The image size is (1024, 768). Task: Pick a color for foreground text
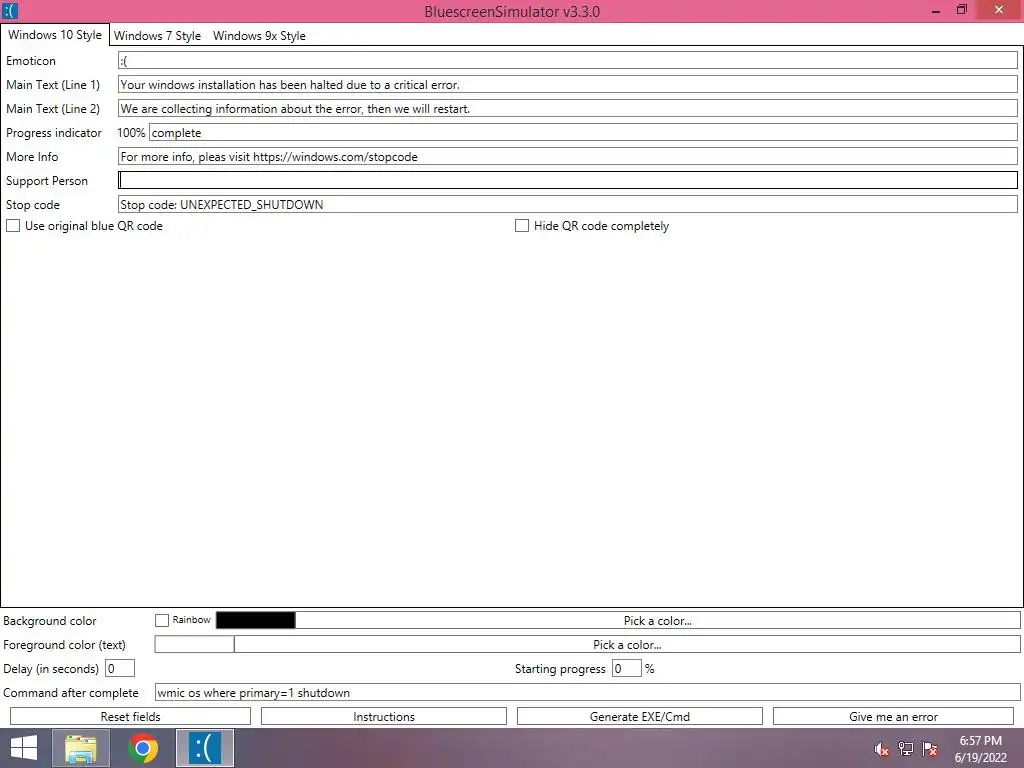coord(627,645)
